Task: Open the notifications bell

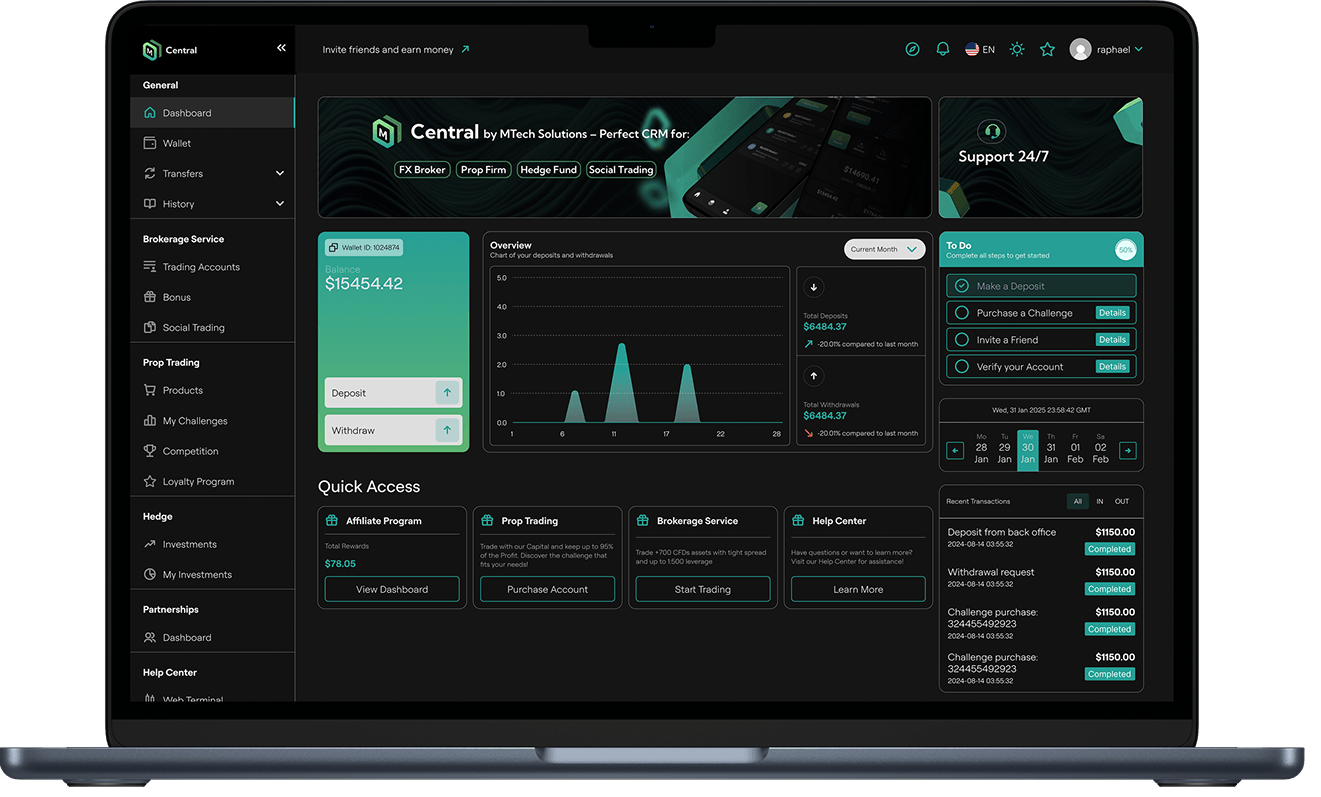Action: [942, 49]
